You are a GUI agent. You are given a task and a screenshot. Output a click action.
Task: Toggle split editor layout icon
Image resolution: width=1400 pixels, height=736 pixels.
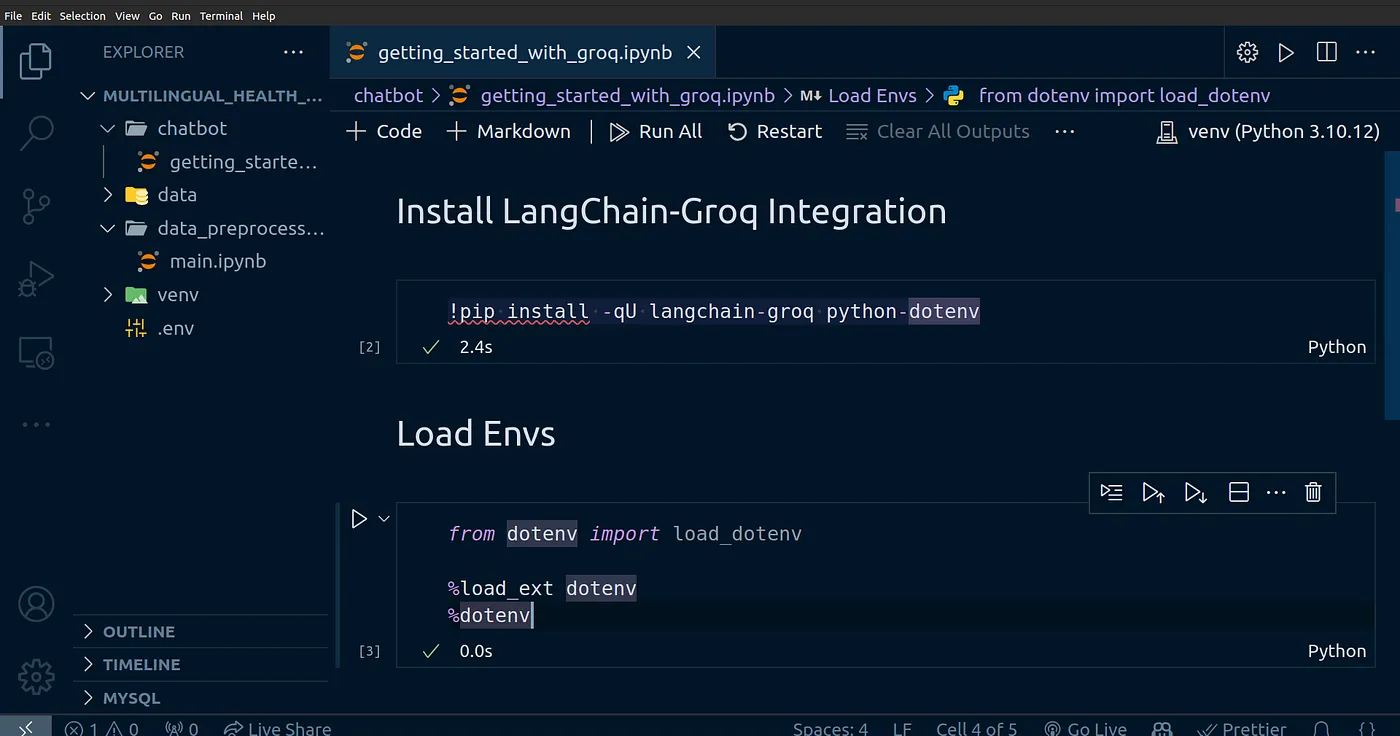click(x=1326, y=52)
